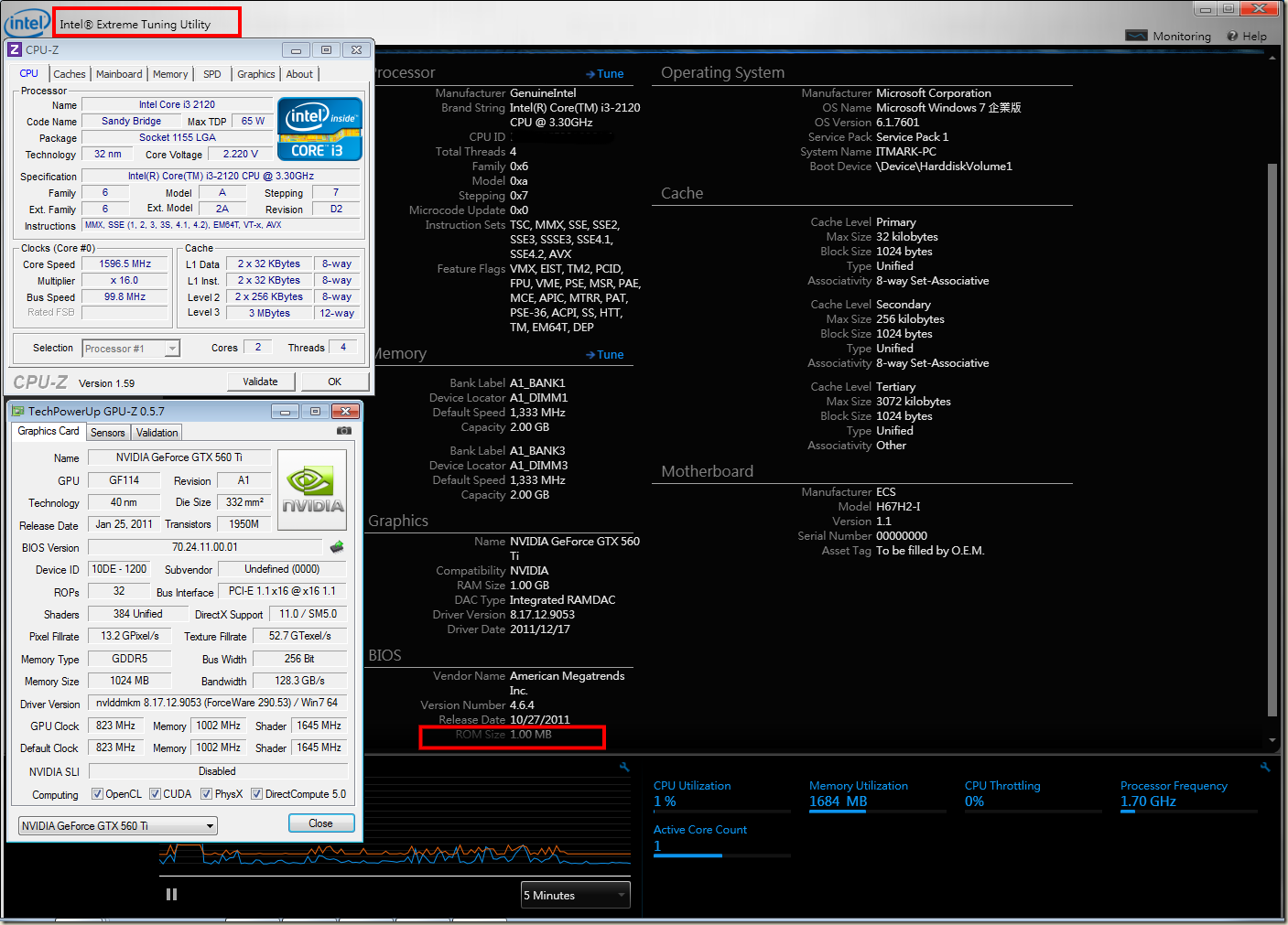
Task: Click the Tune link beside Processor
Action: point(605,74)
